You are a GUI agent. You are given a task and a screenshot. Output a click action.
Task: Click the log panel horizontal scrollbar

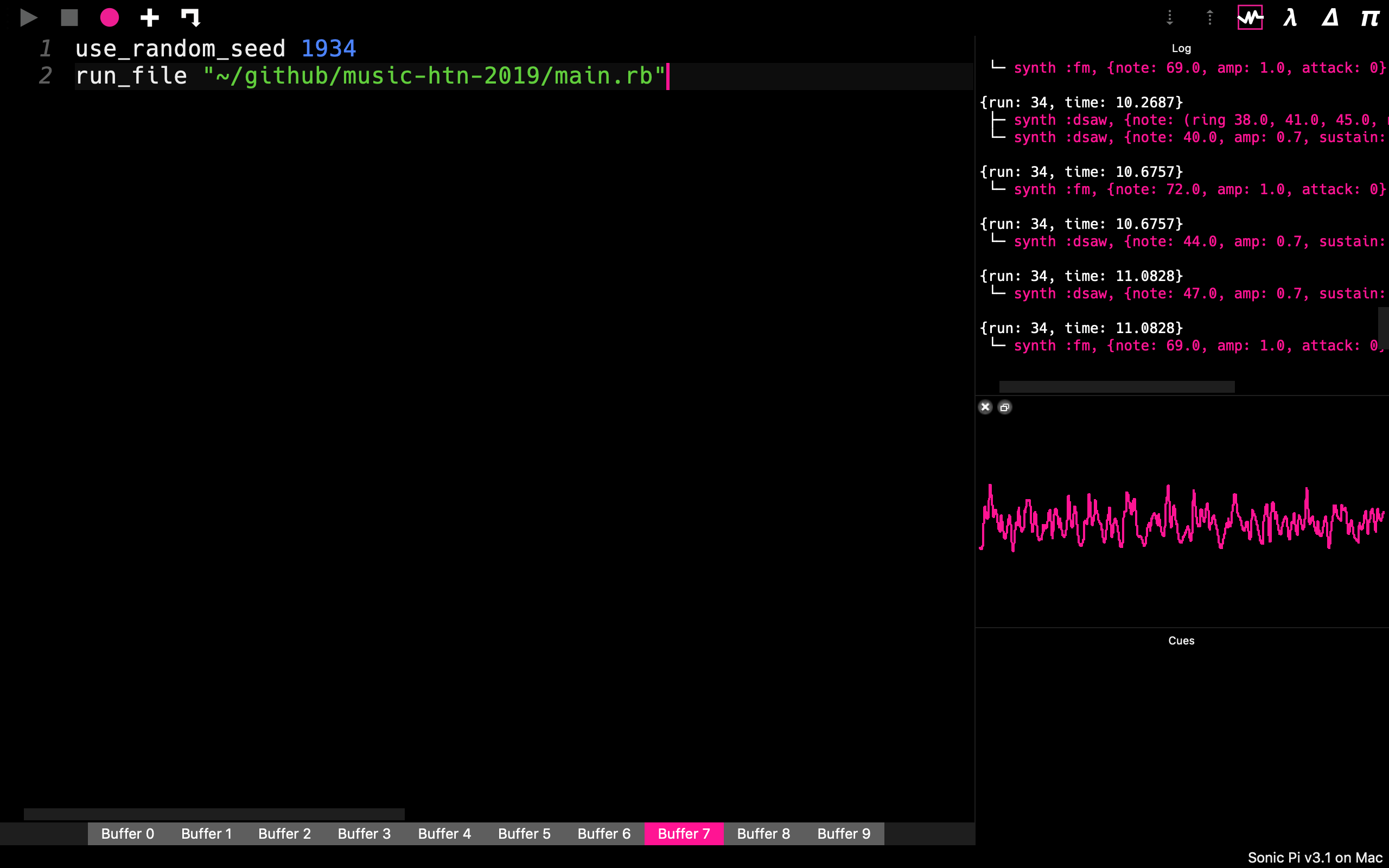1117,386
